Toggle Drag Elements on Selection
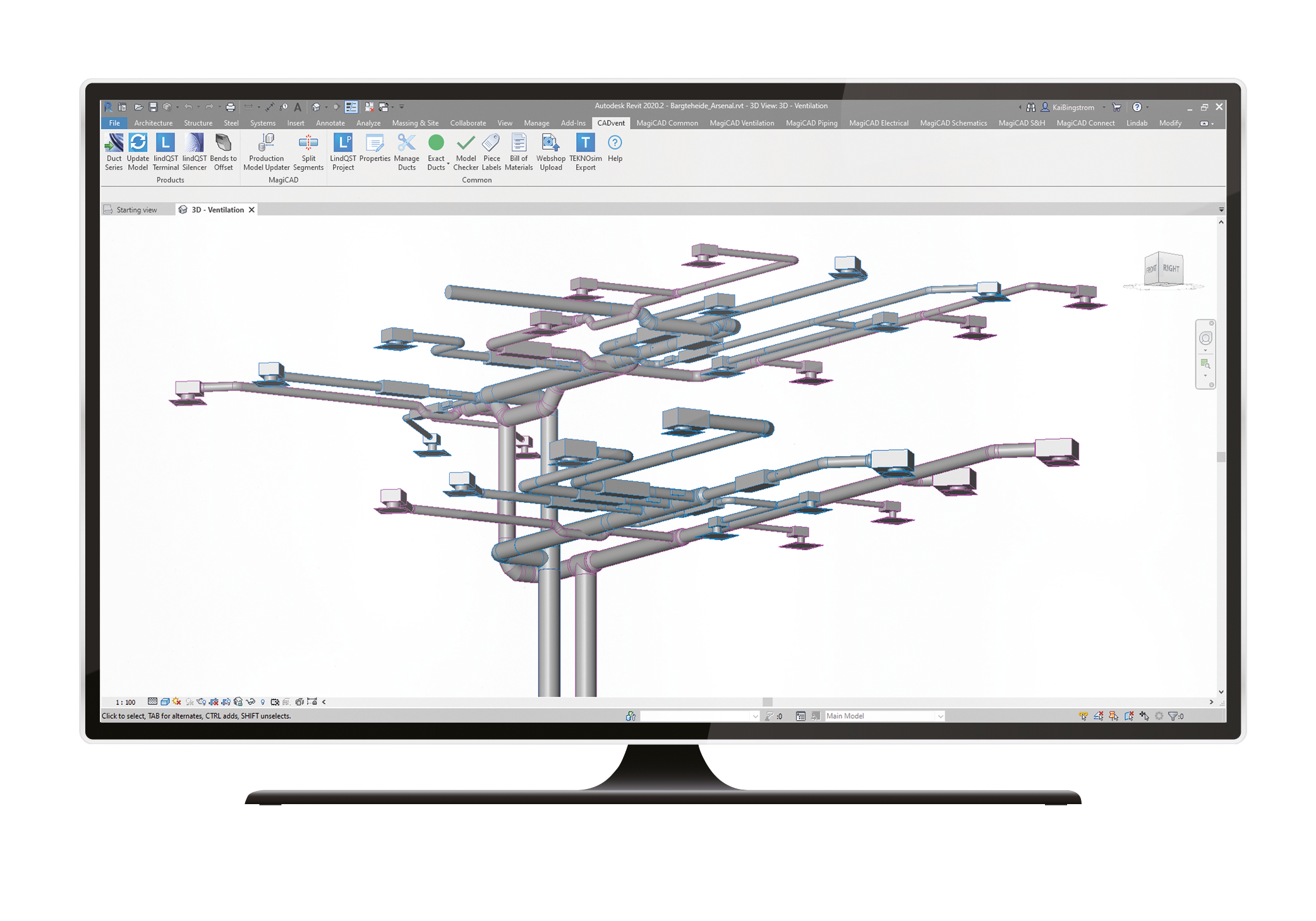Screen dimensions: 1316x921 (x=1144, y=716)
